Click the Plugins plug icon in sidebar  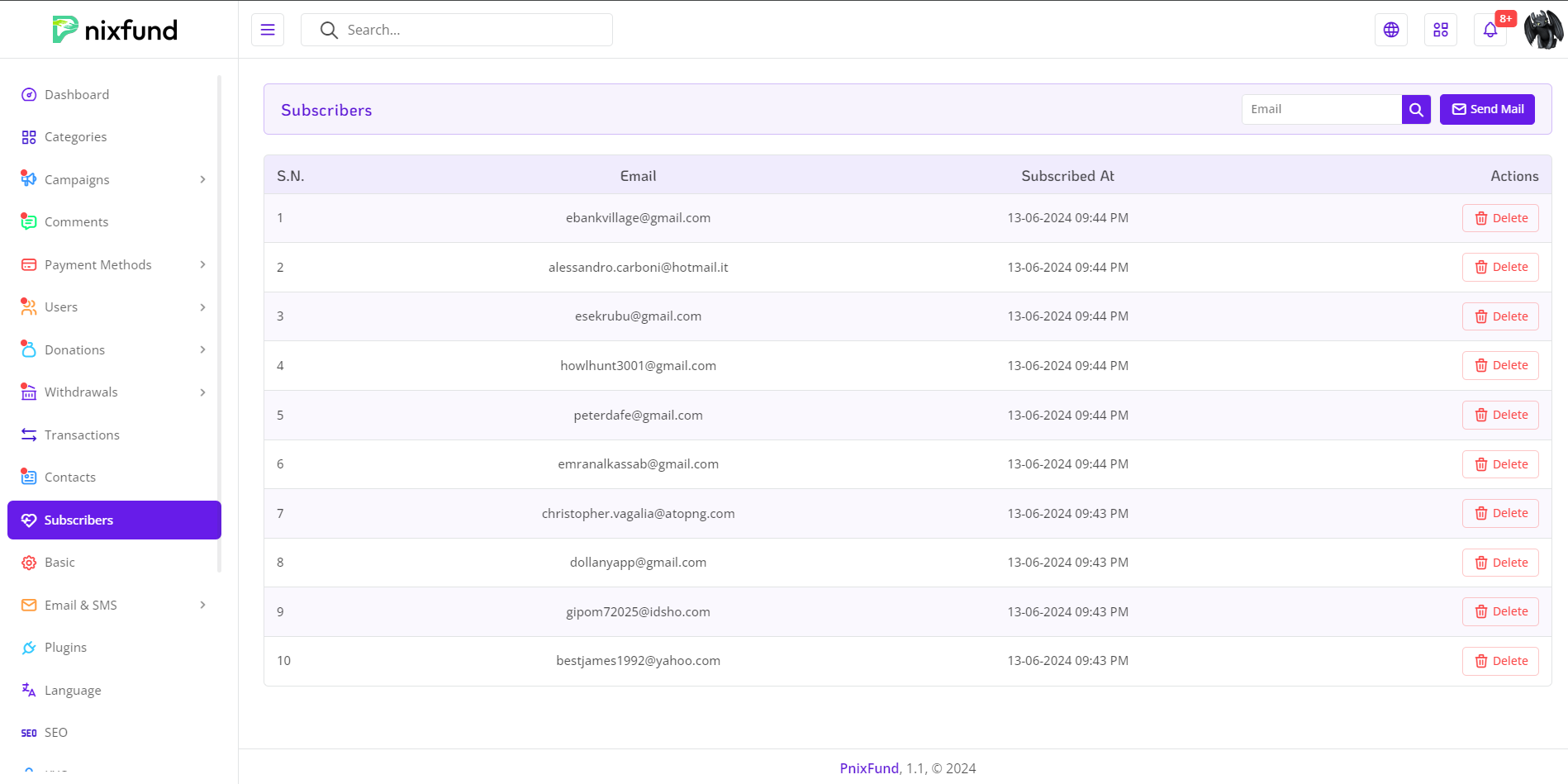pos(29,648)
